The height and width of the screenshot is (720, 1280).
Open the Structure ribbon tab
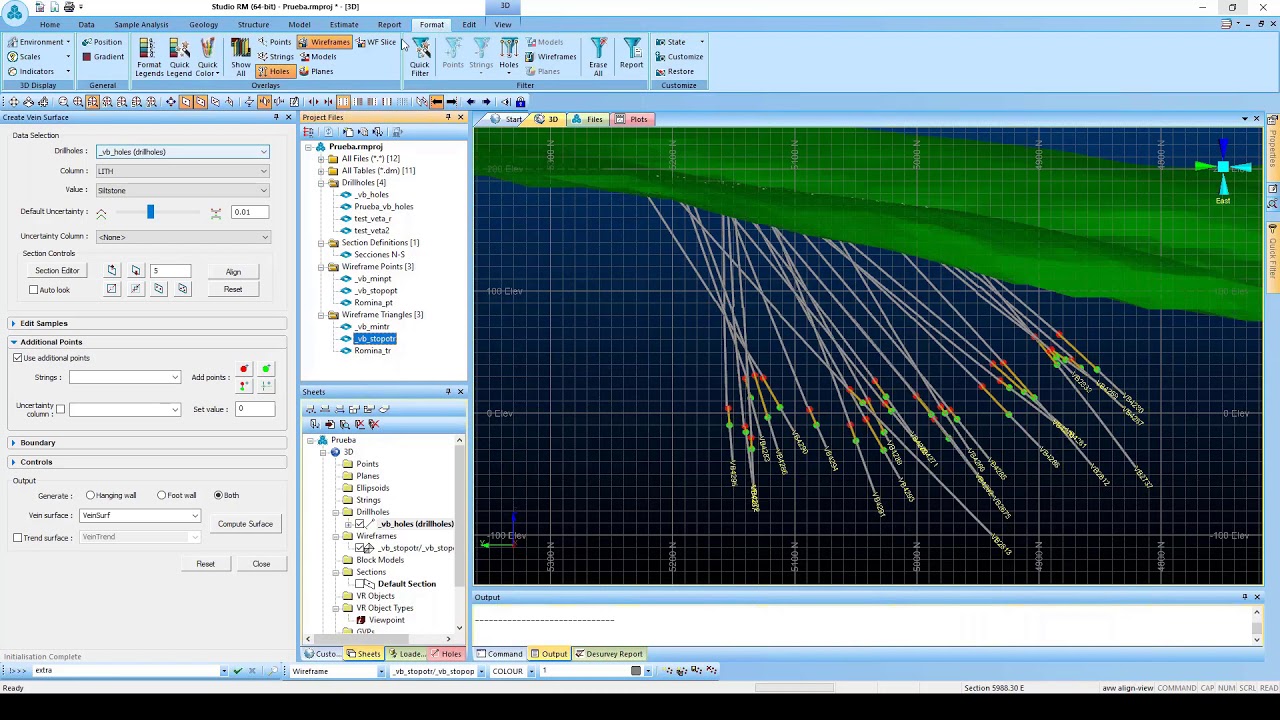pyautogui.click(x=253, y=25)
